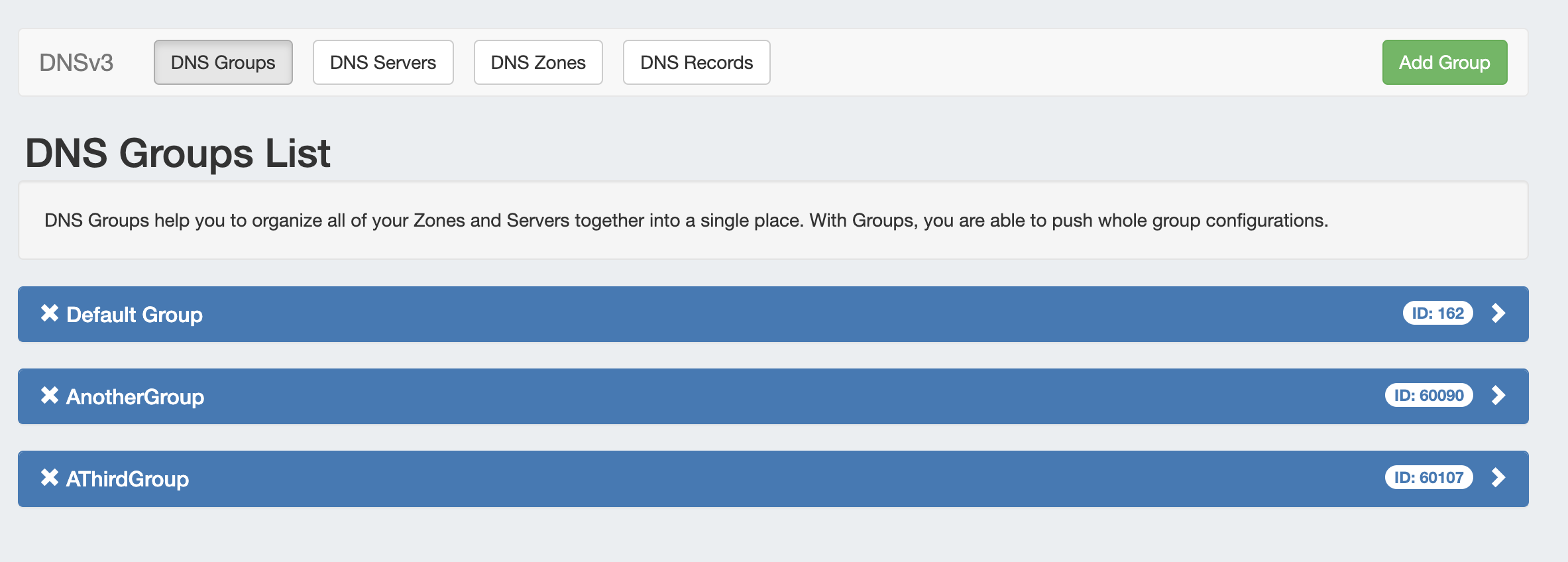Click the X icon beside Default Group

50,313
